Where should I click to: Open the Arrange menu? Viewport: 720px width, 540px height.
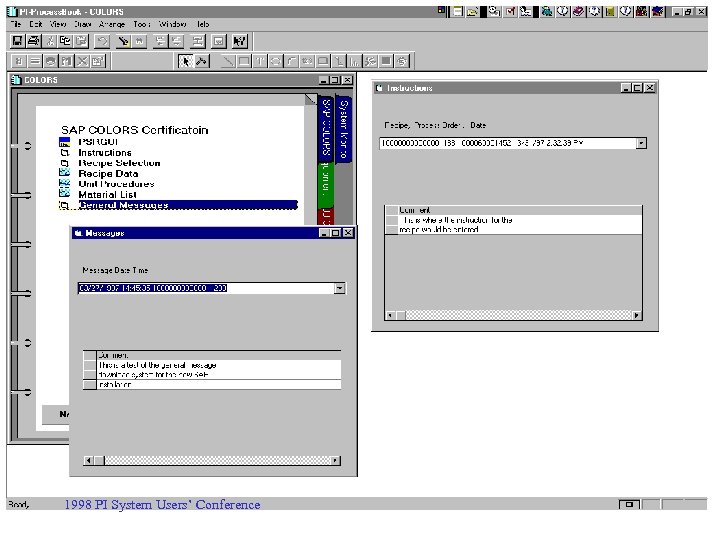(112, 24)
